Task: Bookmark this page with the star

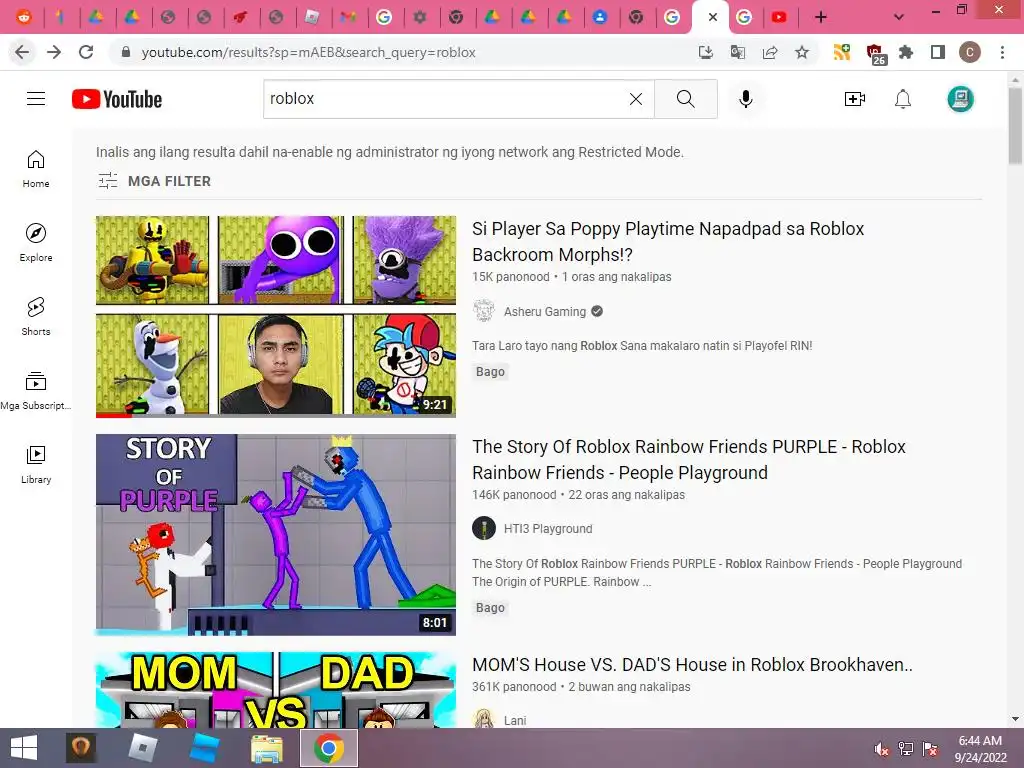Action: [x=802, y=52]
